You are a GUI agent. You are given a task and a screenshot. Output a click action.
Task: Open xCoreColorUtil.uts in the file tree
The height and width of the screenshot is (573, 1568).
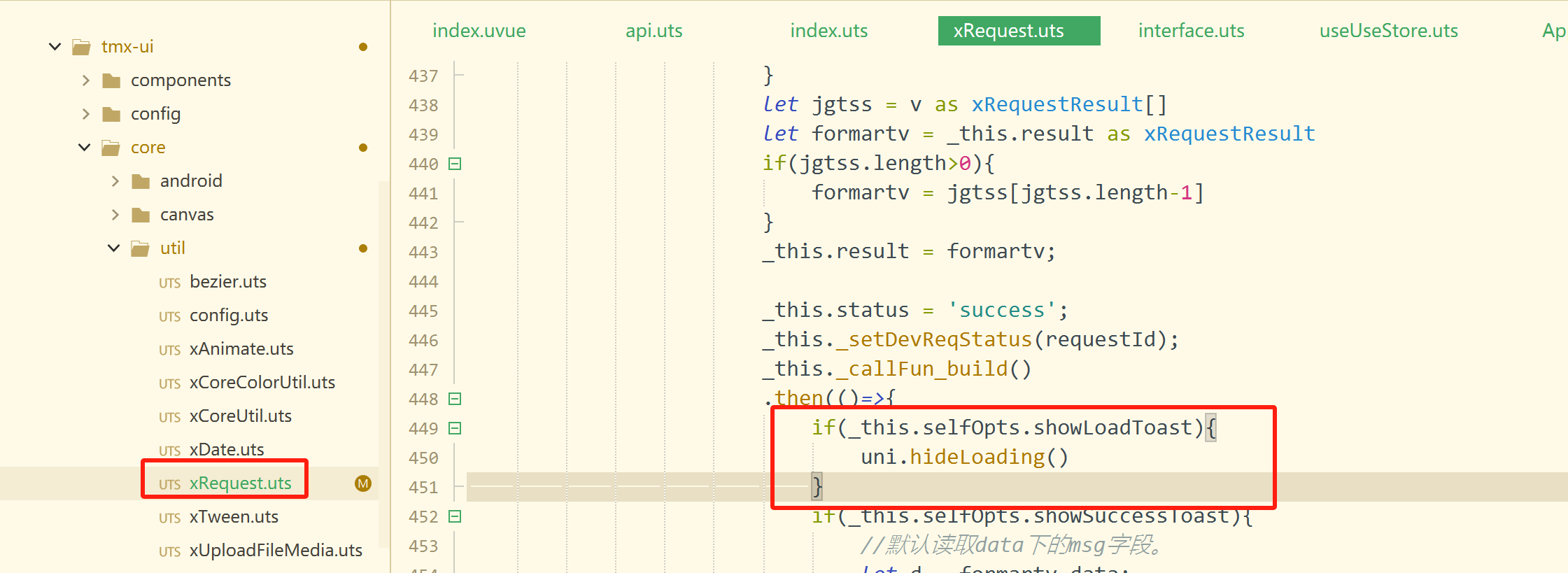(x=262, y=383)
